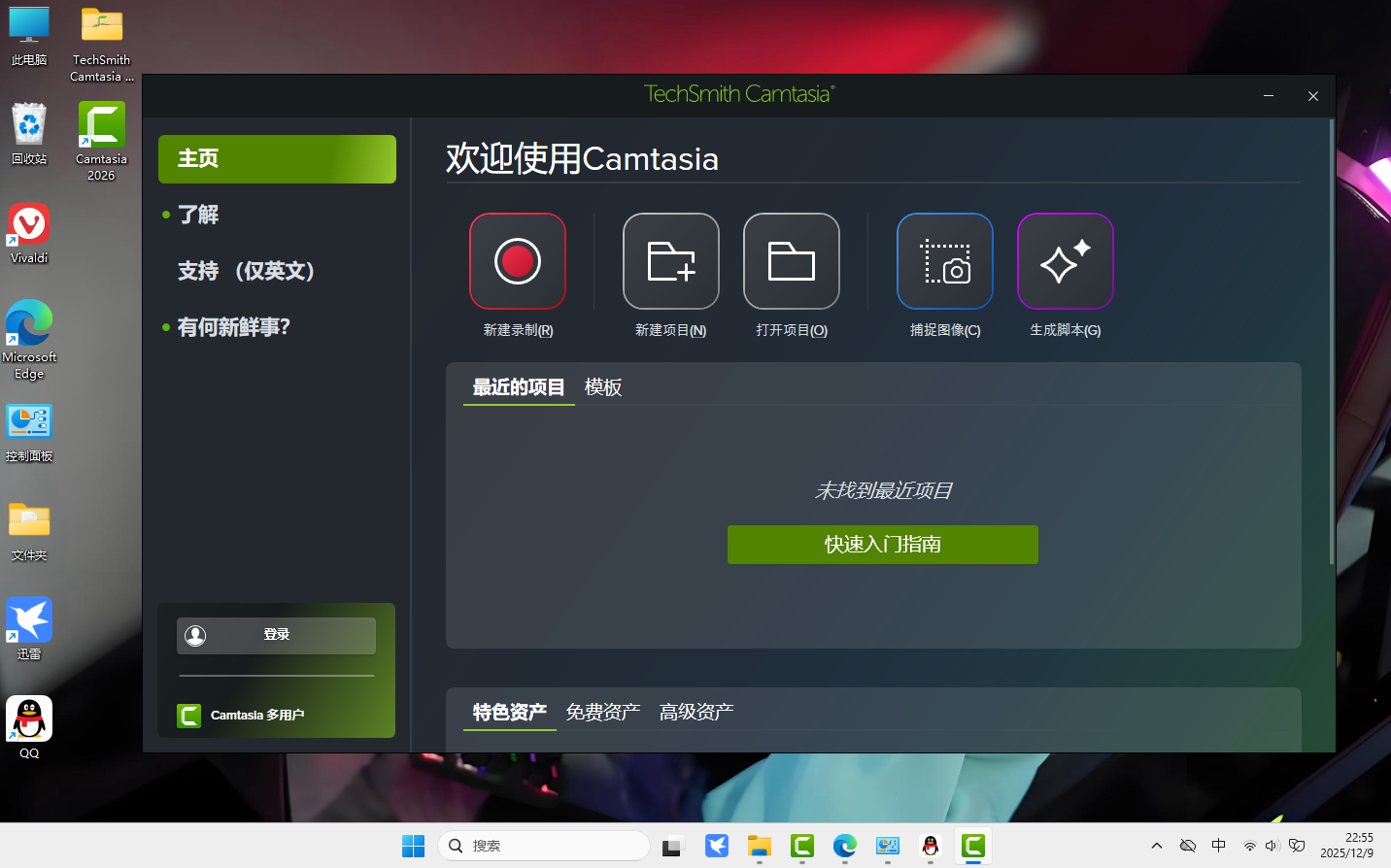Click the 快速入门指南 green button
The image size is (1391, 868).
click(x=883, y=545)
